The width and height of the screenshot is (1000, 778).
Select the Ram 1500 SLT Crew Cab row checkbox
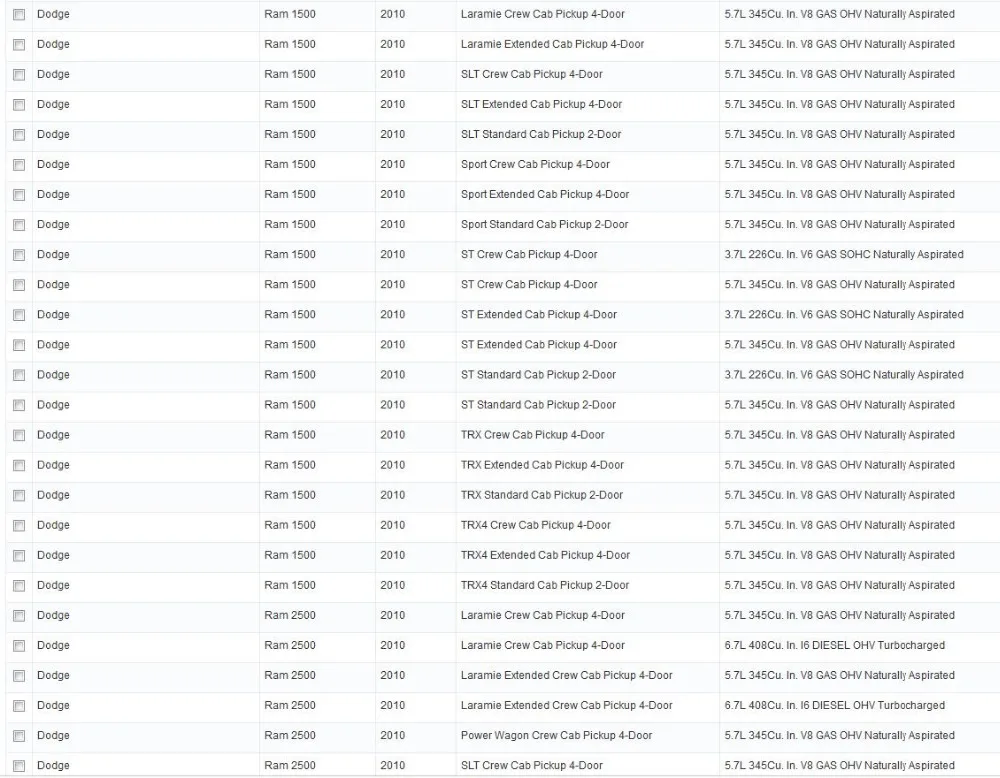(19, 75)
